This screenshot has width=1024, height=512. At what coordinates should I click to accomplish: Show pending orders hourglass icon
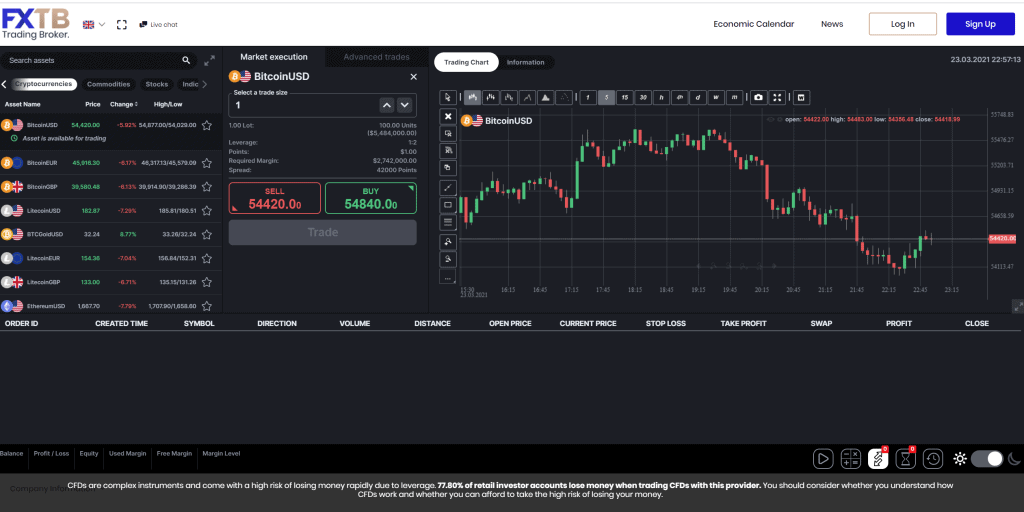click(x=905, y=458)
